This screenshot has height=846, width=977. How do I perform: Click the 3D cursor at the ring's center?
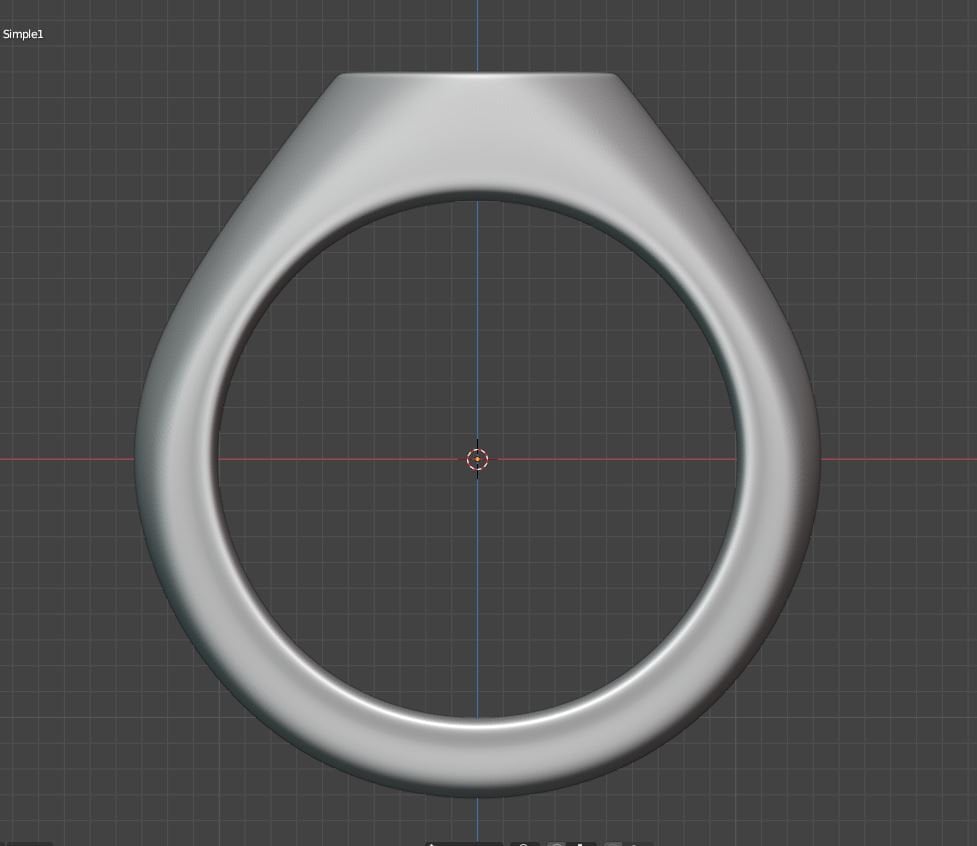click(477, 459)
